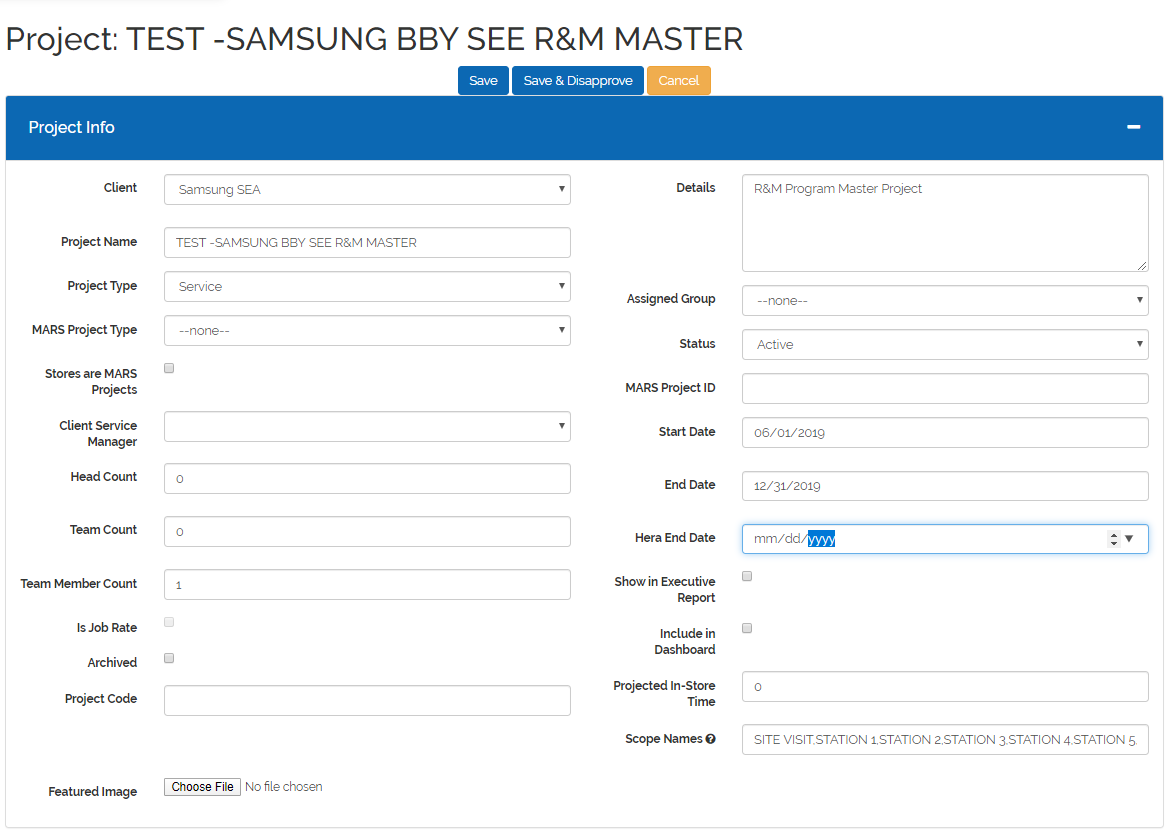Viewport: 1174px width, 840px height.
Task: Grab the Details textarea resize handle
Action: tap(1141, 265)
